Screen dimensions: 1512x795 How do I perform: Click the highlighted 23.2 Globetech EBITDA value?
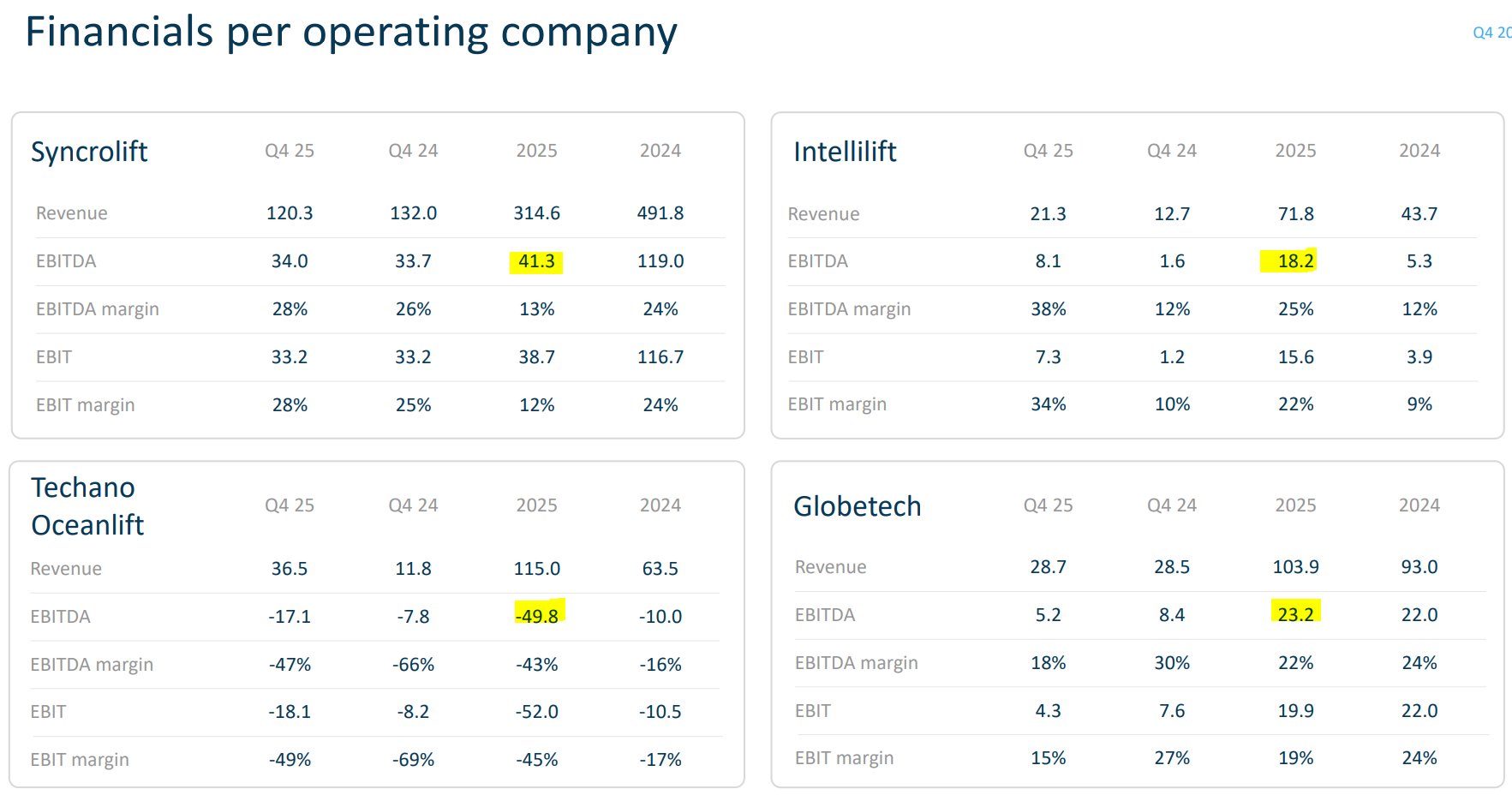coord(1294,614)
